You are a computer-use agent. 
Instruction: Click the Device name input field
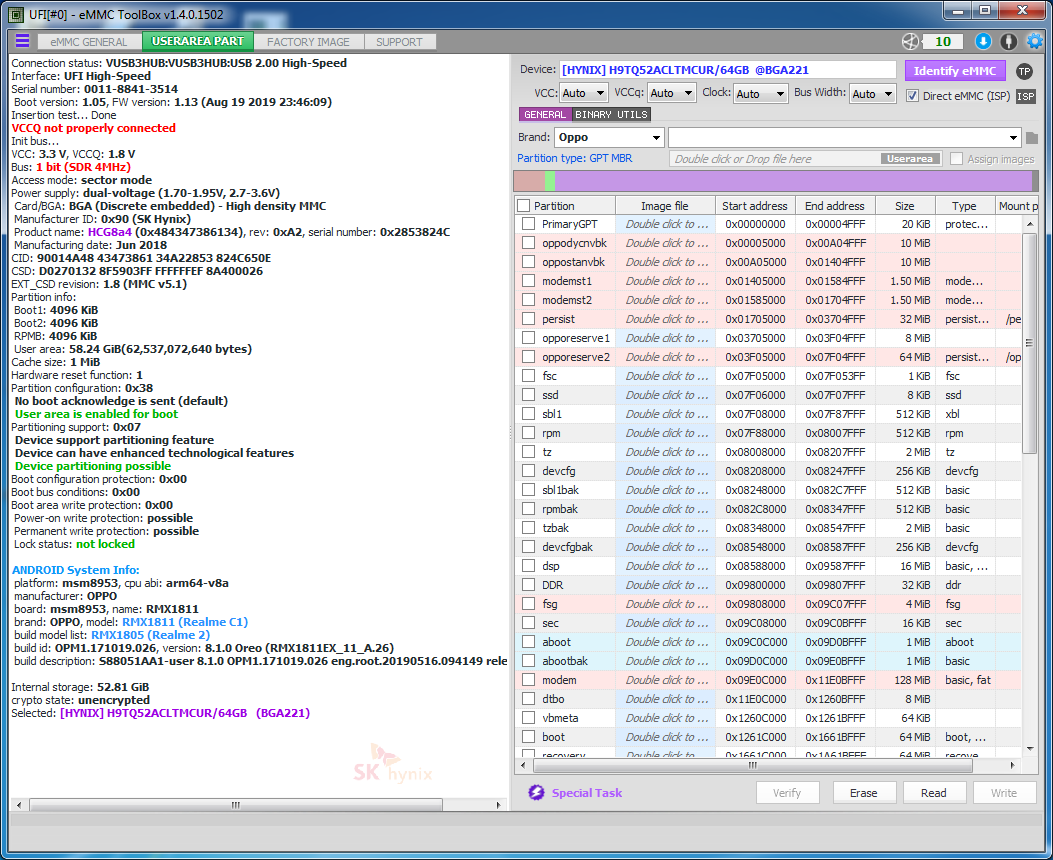pos(727,70)
